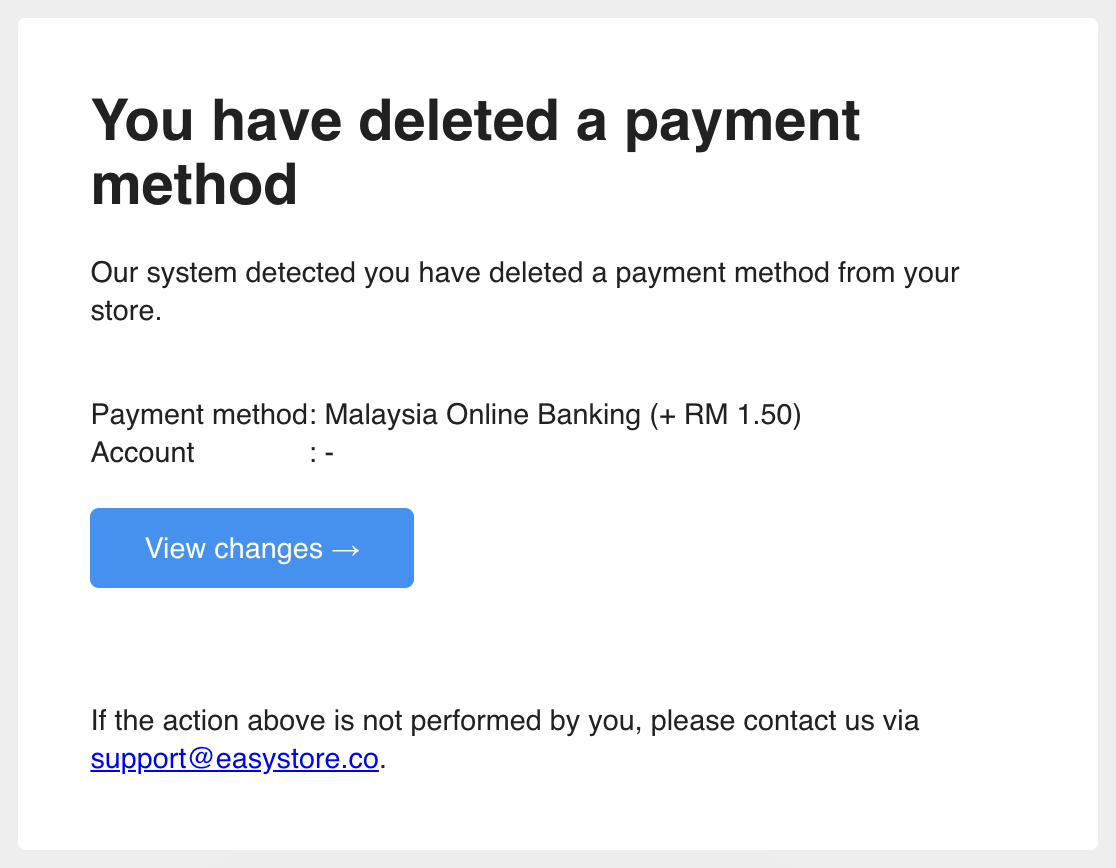Click the arrow icon inside View changes
Viewport: 1116px width, 868px height.
tap(346, 550)
